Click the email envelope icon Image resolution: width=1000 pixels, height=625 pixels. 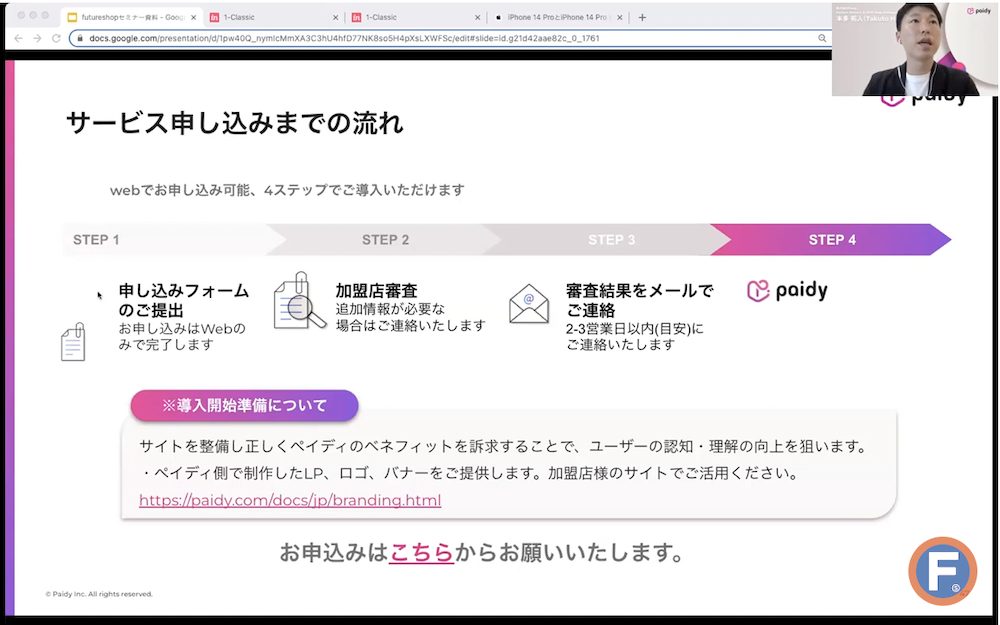click(x=529, y=304)
